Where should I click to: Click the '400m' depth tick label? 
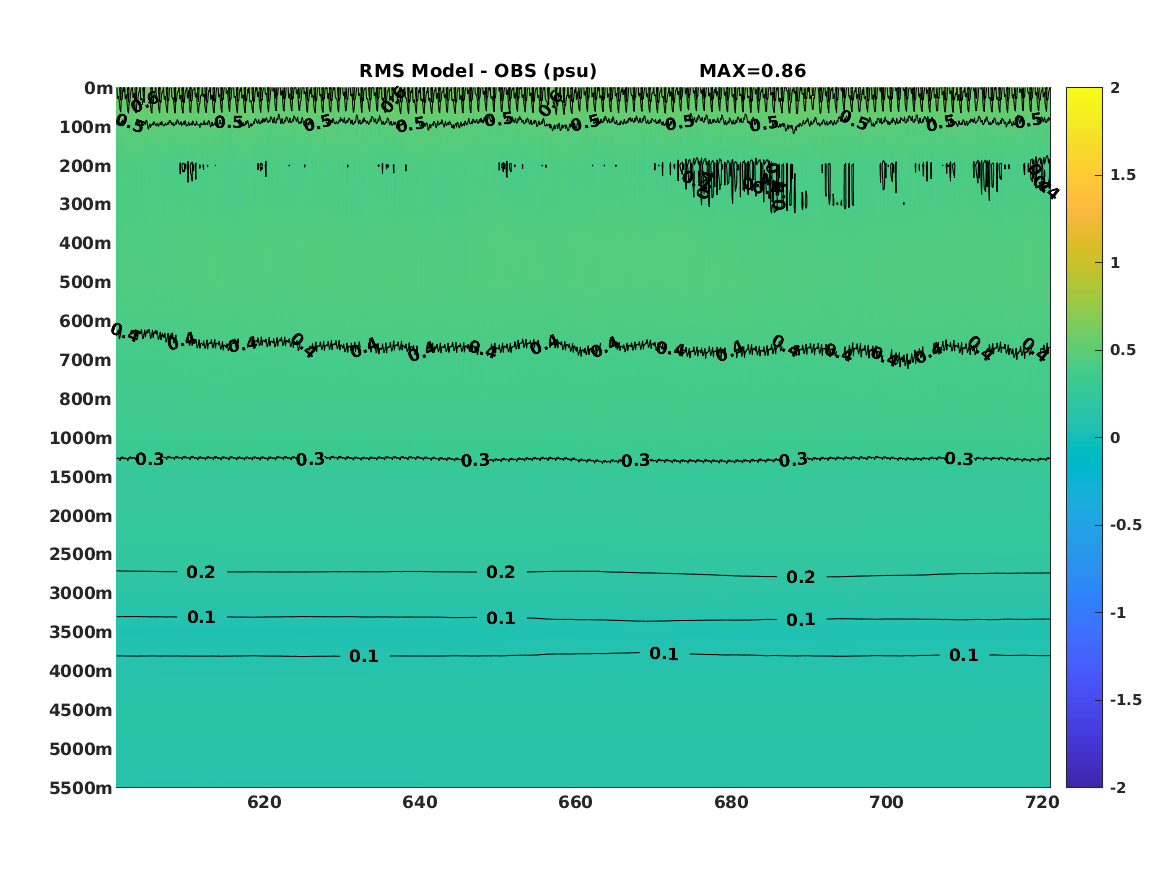(85, 243)
